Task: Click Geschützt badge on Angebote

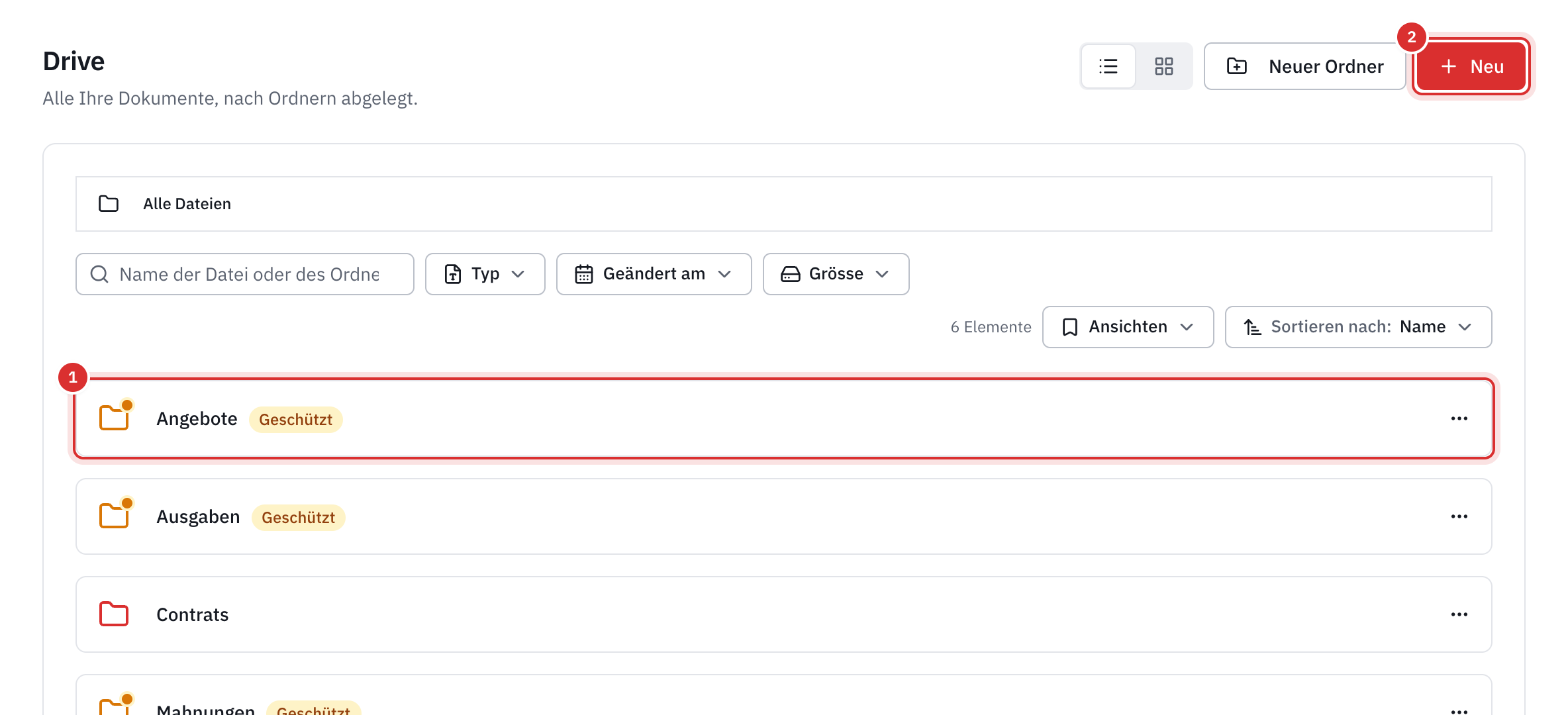Action: click(295, 420)
